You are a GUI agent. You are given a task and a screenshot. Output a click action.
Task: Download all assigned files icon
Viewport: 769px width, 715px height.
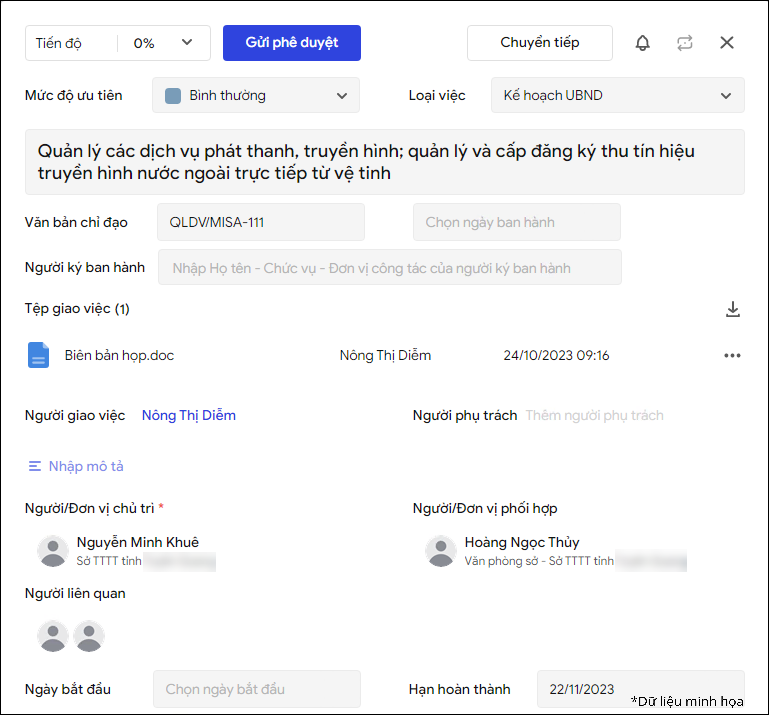click(x=733, y=309)
